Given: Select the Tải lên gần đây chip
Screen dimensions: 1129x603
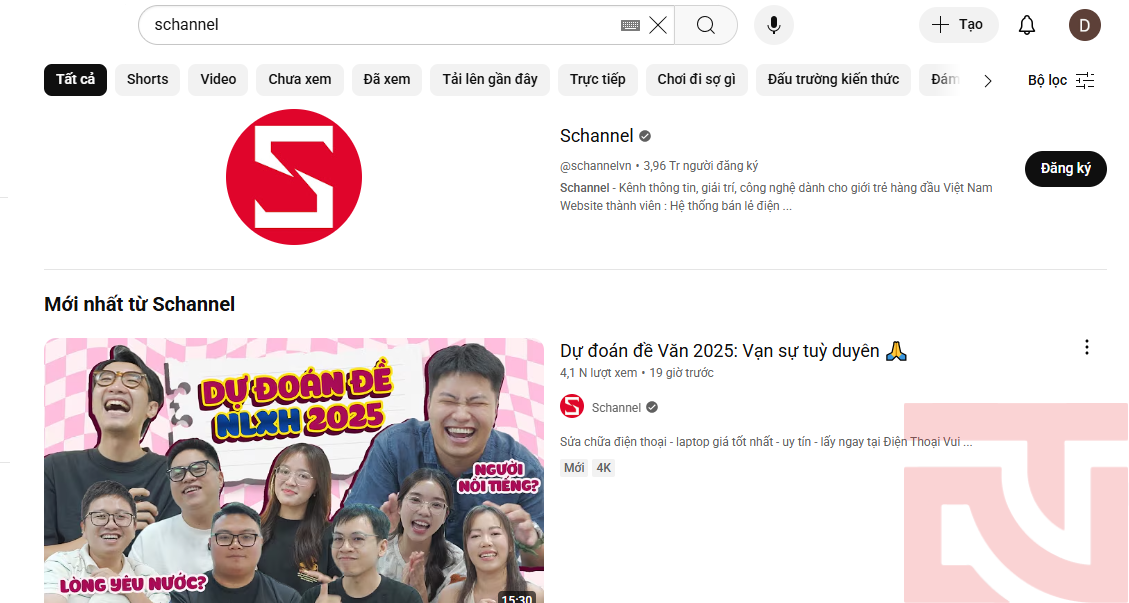Looking at the screenshot, I should click(490, 79).
